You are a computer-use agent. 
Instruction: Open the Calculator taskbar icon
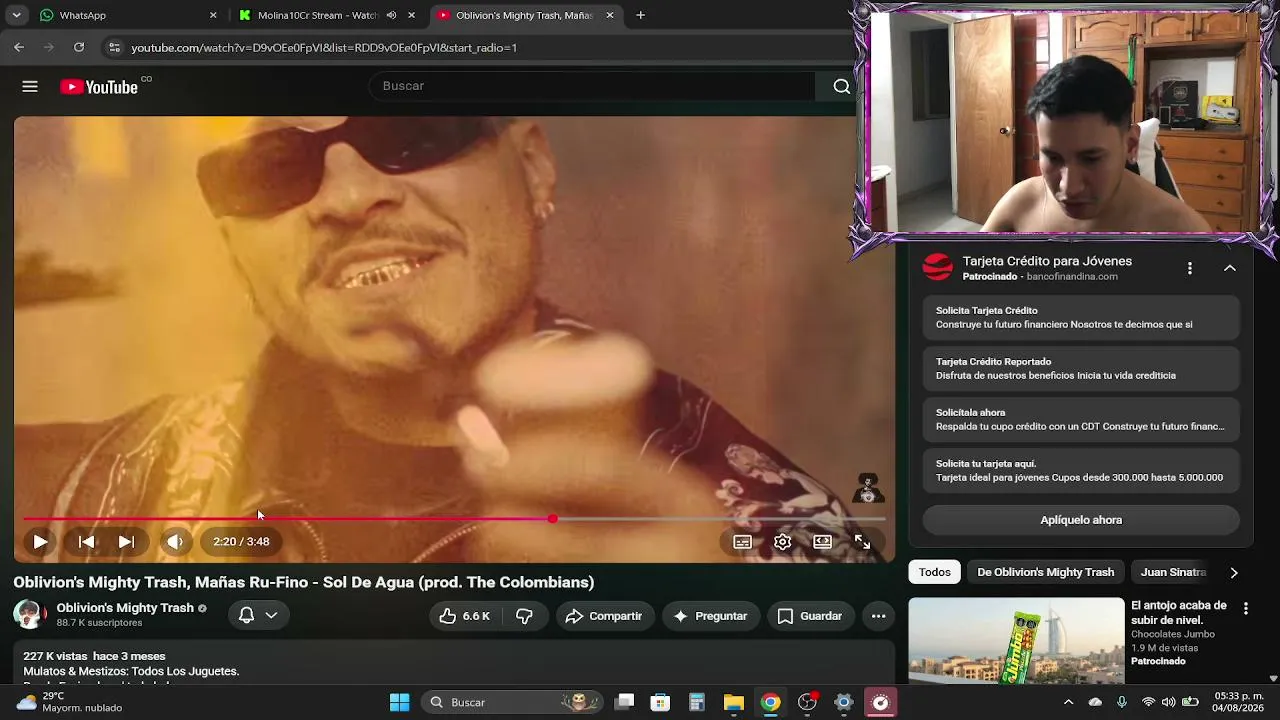point(697,702)
